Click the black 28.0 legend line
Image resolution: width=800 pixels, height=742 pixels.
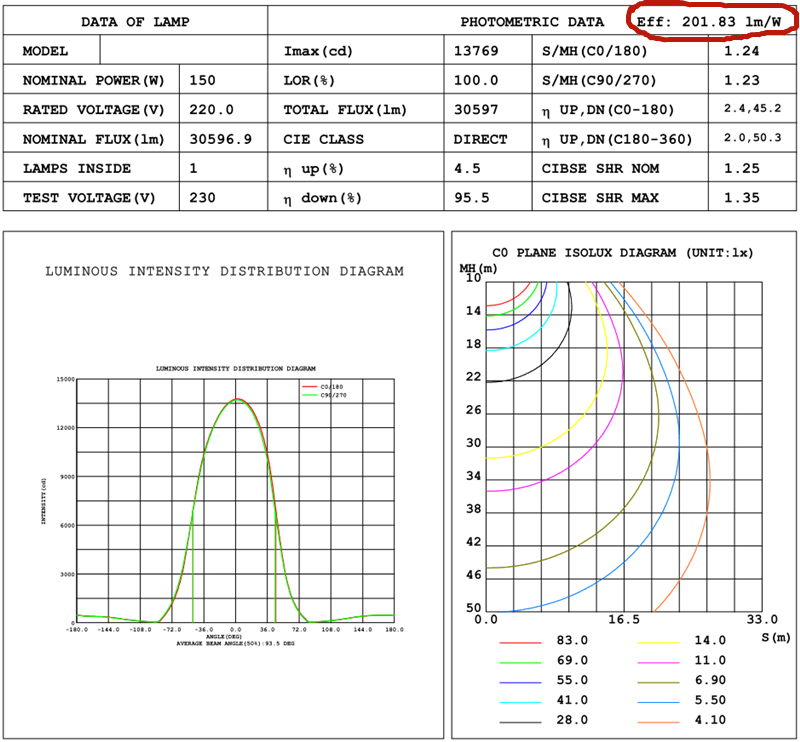click(520, 721)
